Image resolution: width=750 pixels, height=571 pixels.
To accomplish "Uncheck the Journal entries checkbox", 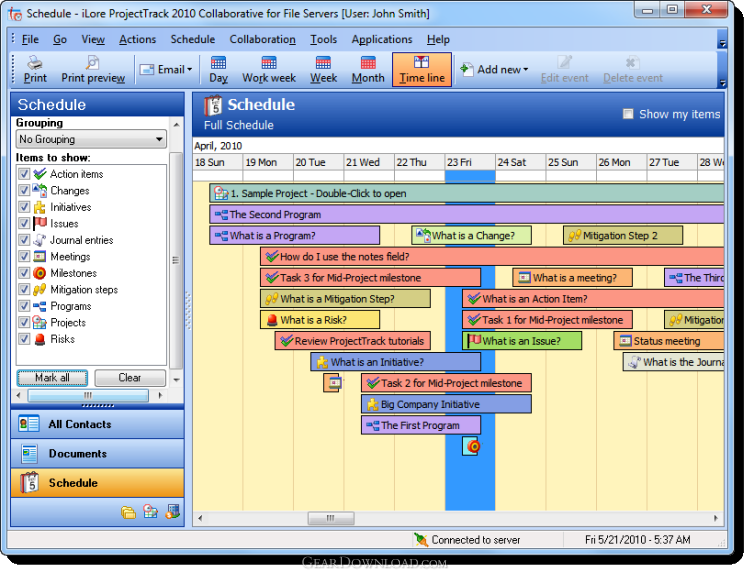I will point(24,240).
